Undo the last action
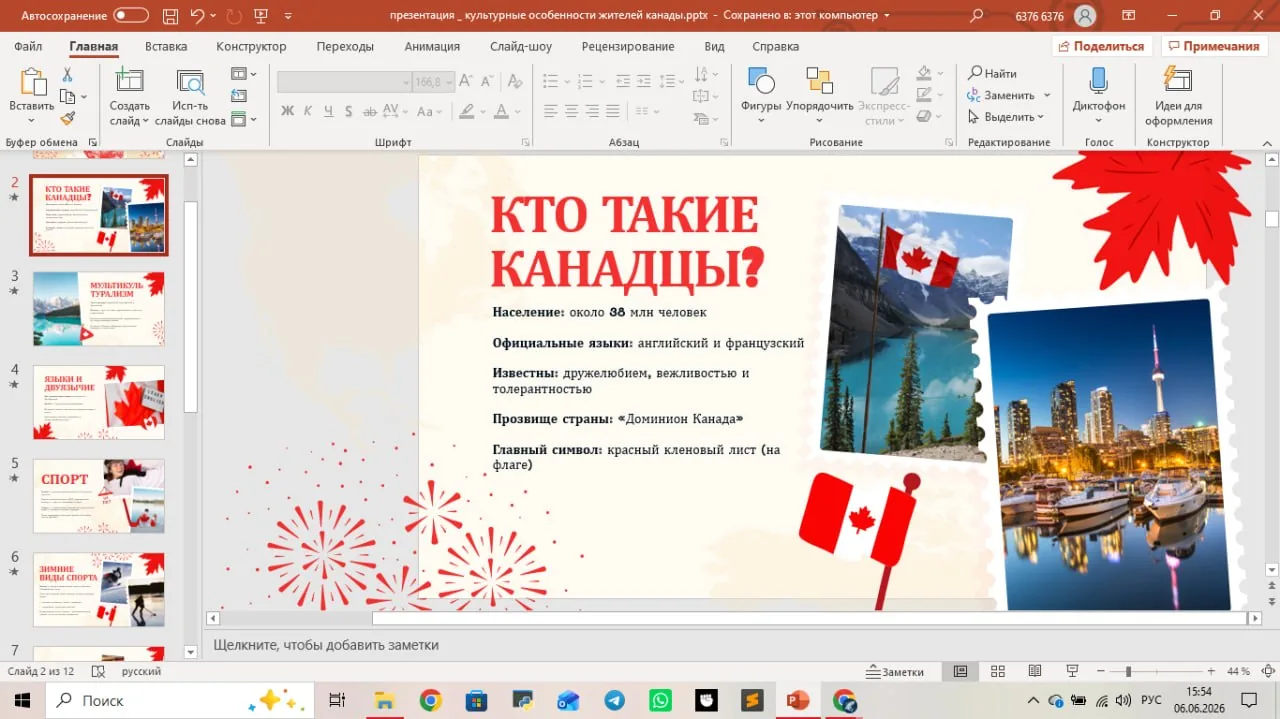 coord(197,15)
